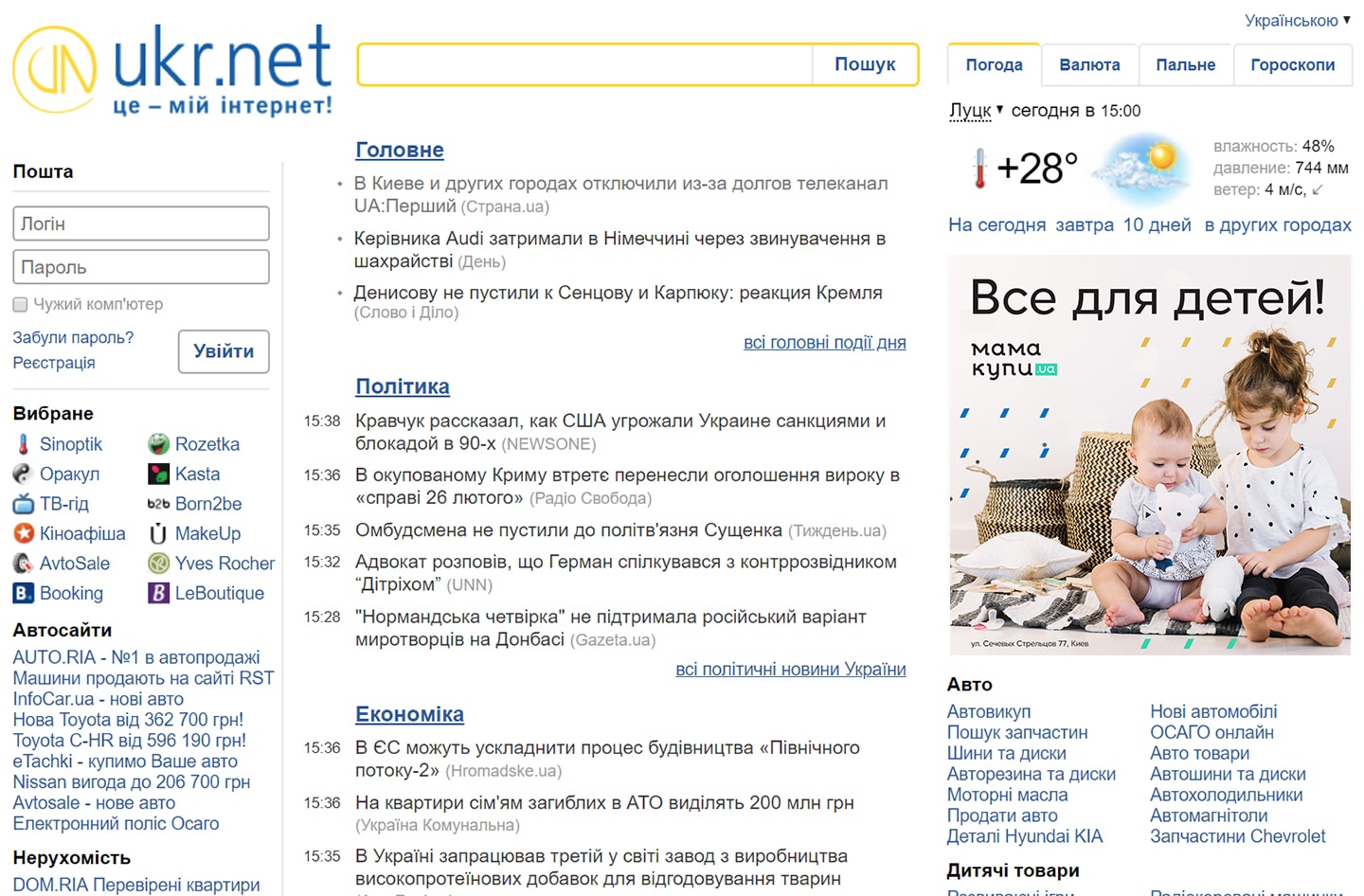Open 'Машини продають на сайті RST' link

click(143, 678)
